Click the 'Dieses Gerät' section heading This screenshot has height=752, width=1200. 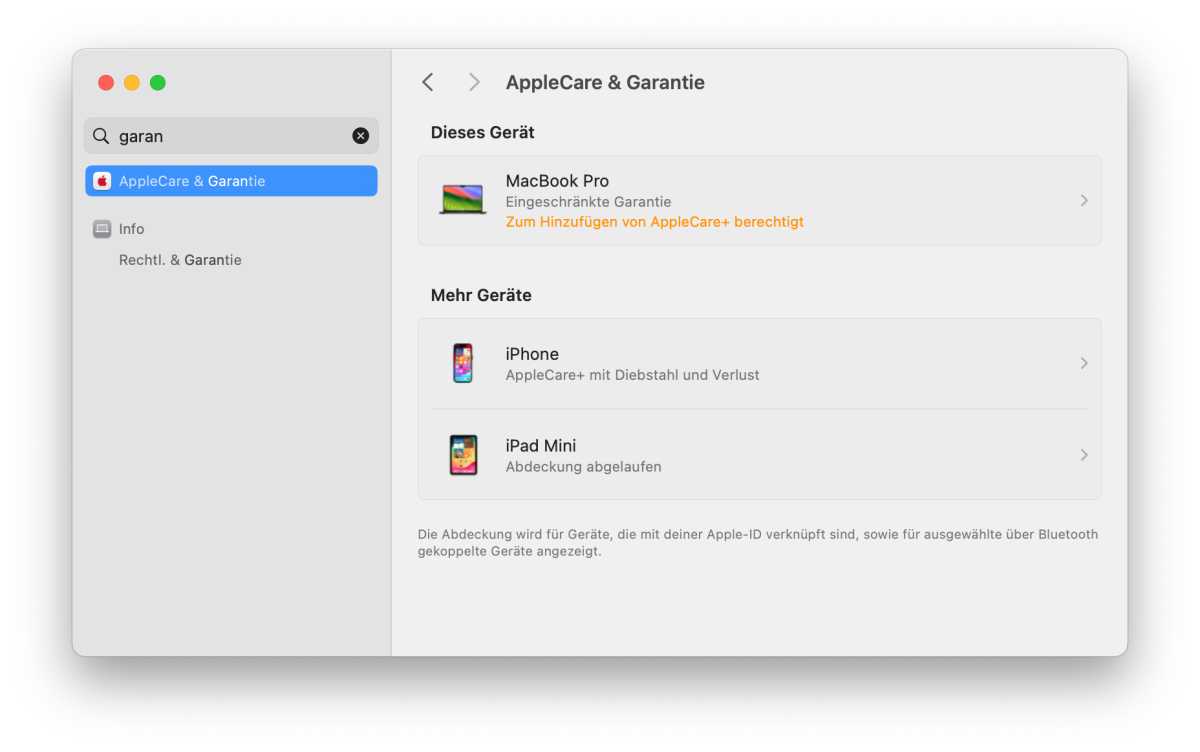point(482,132)
